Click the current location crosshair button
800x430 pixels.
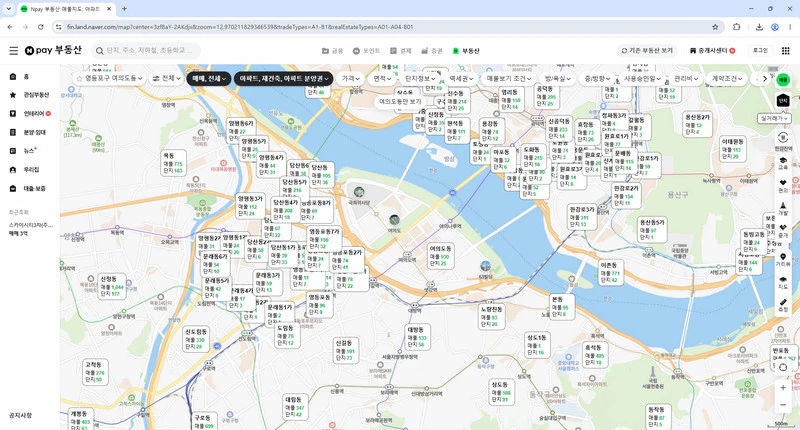point(783,367)
